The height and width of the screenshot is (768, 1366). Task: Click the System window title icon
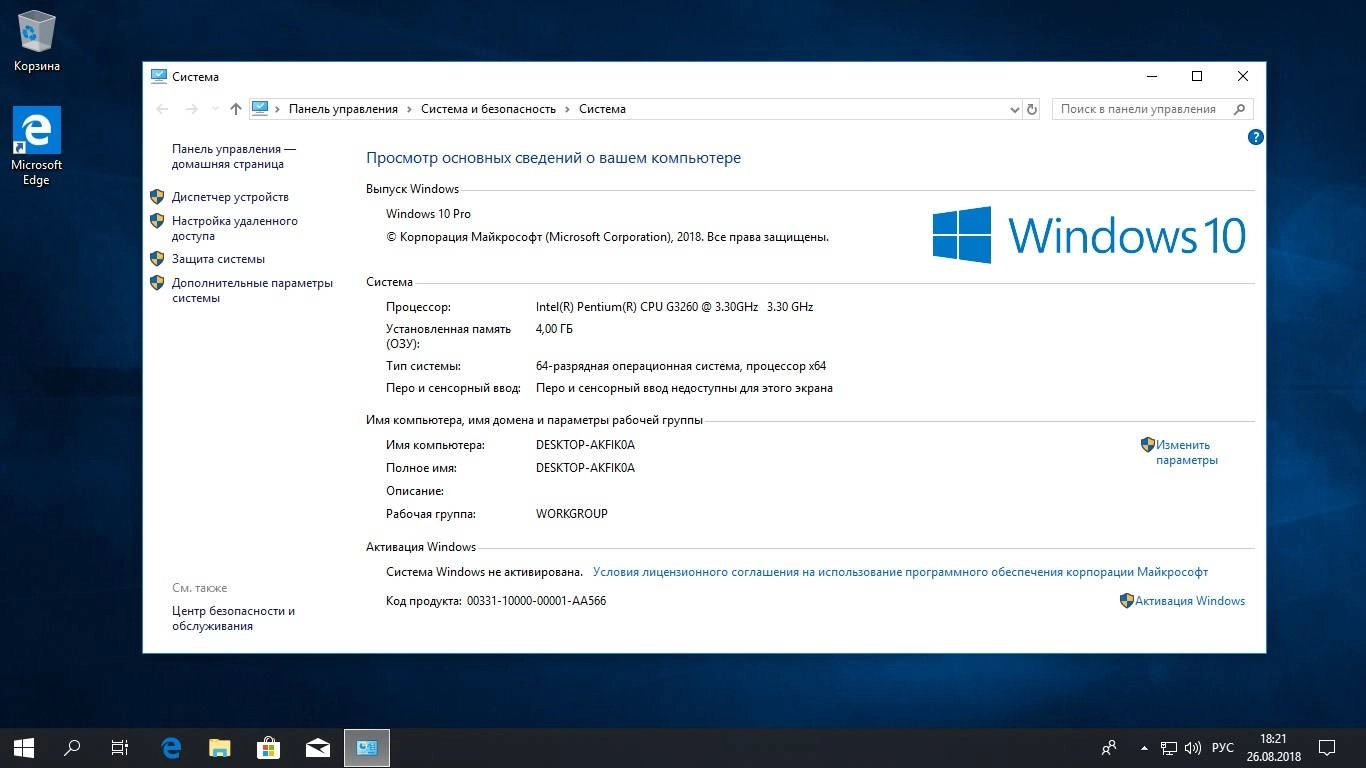click(x=158, y=76)
